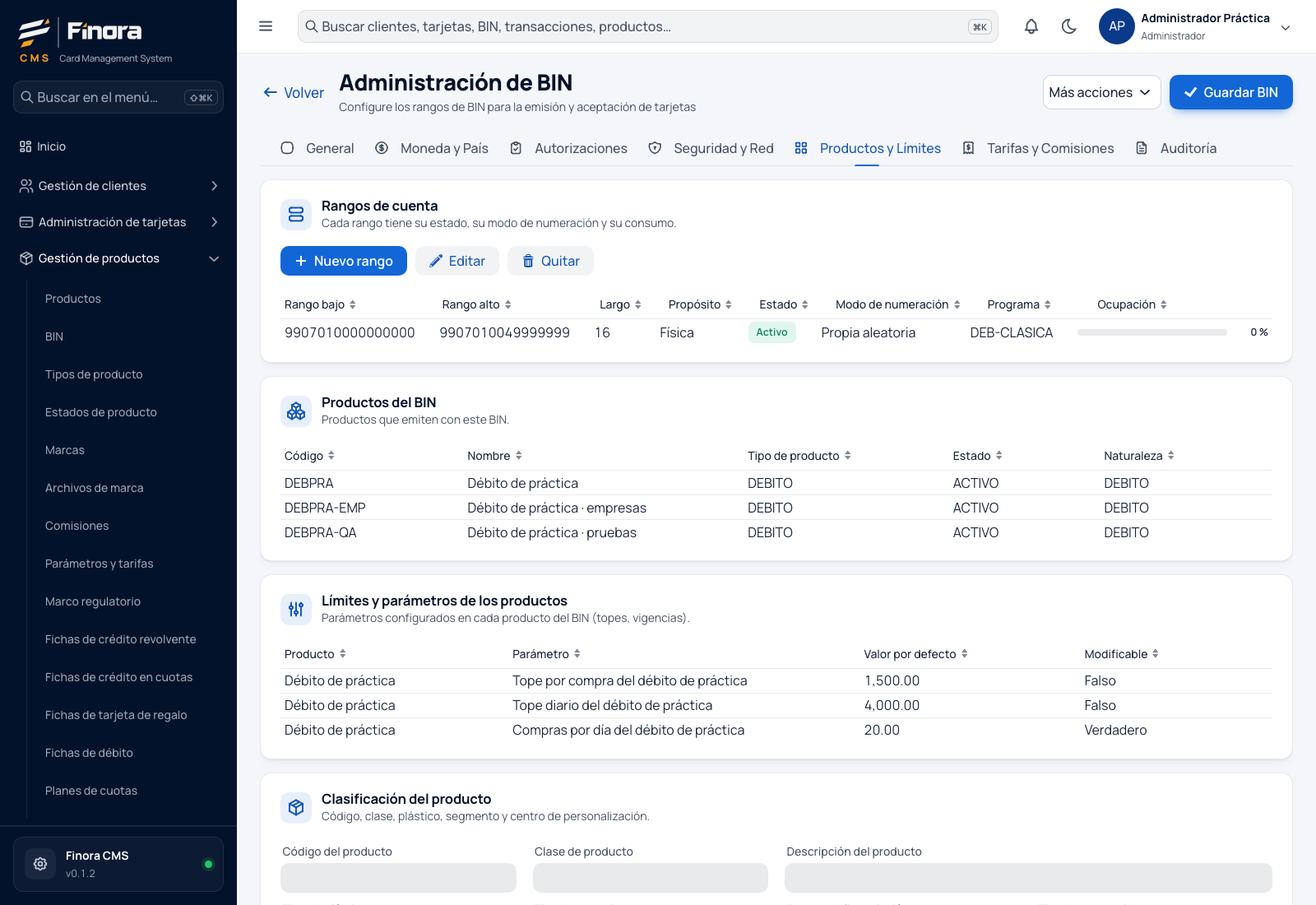Focus the global search field
This screenshot has width=1316, height=905.
point(648,26)
